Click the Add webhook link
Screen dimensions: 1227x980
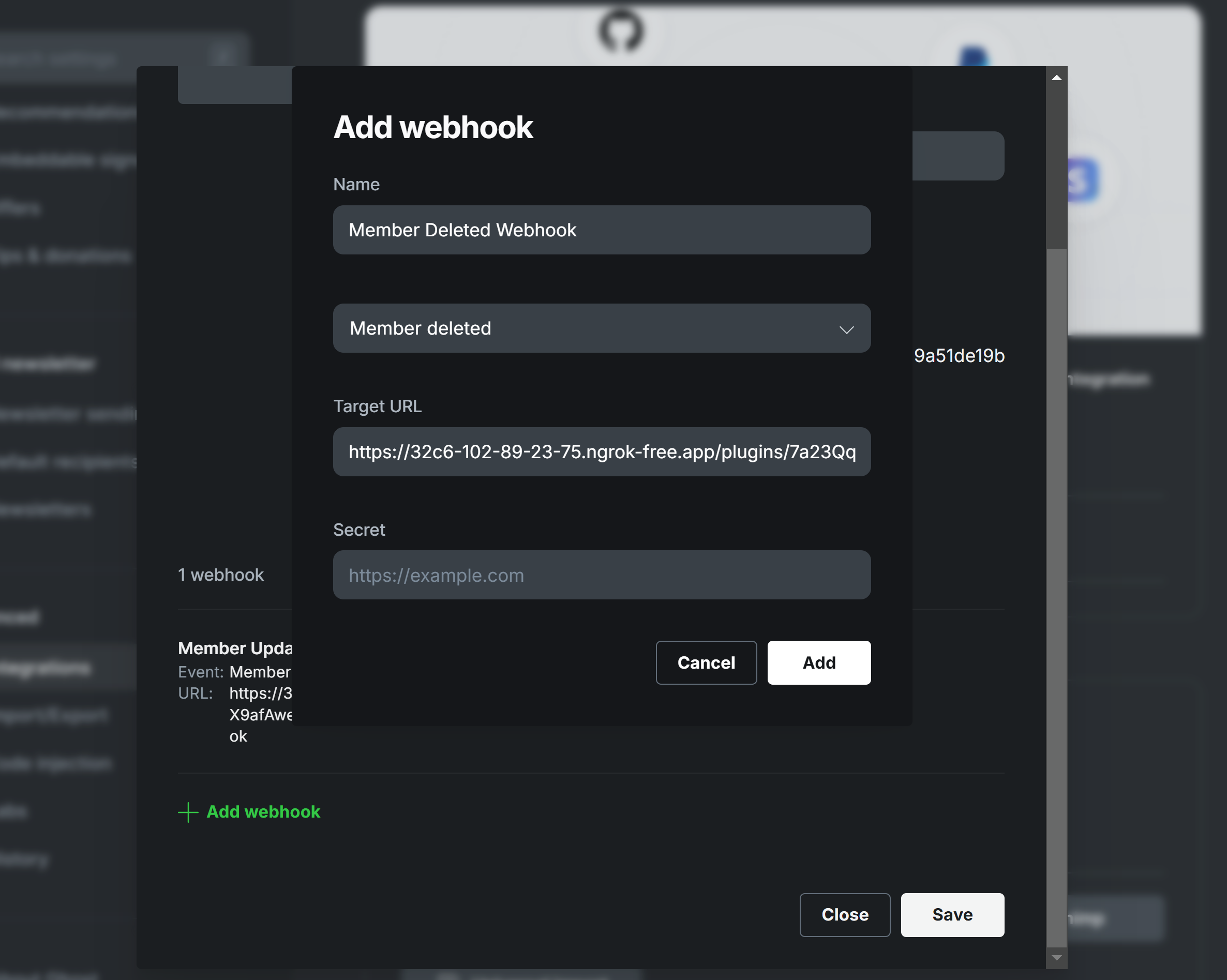click(263, 812)
